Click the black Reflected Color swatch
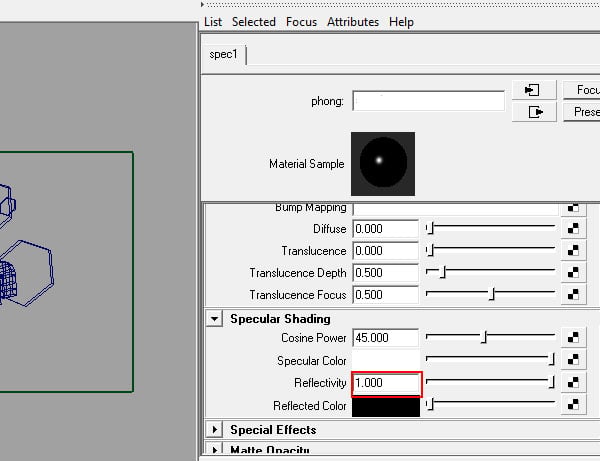This screenshot has height=461, width=600. coord(386,407)
